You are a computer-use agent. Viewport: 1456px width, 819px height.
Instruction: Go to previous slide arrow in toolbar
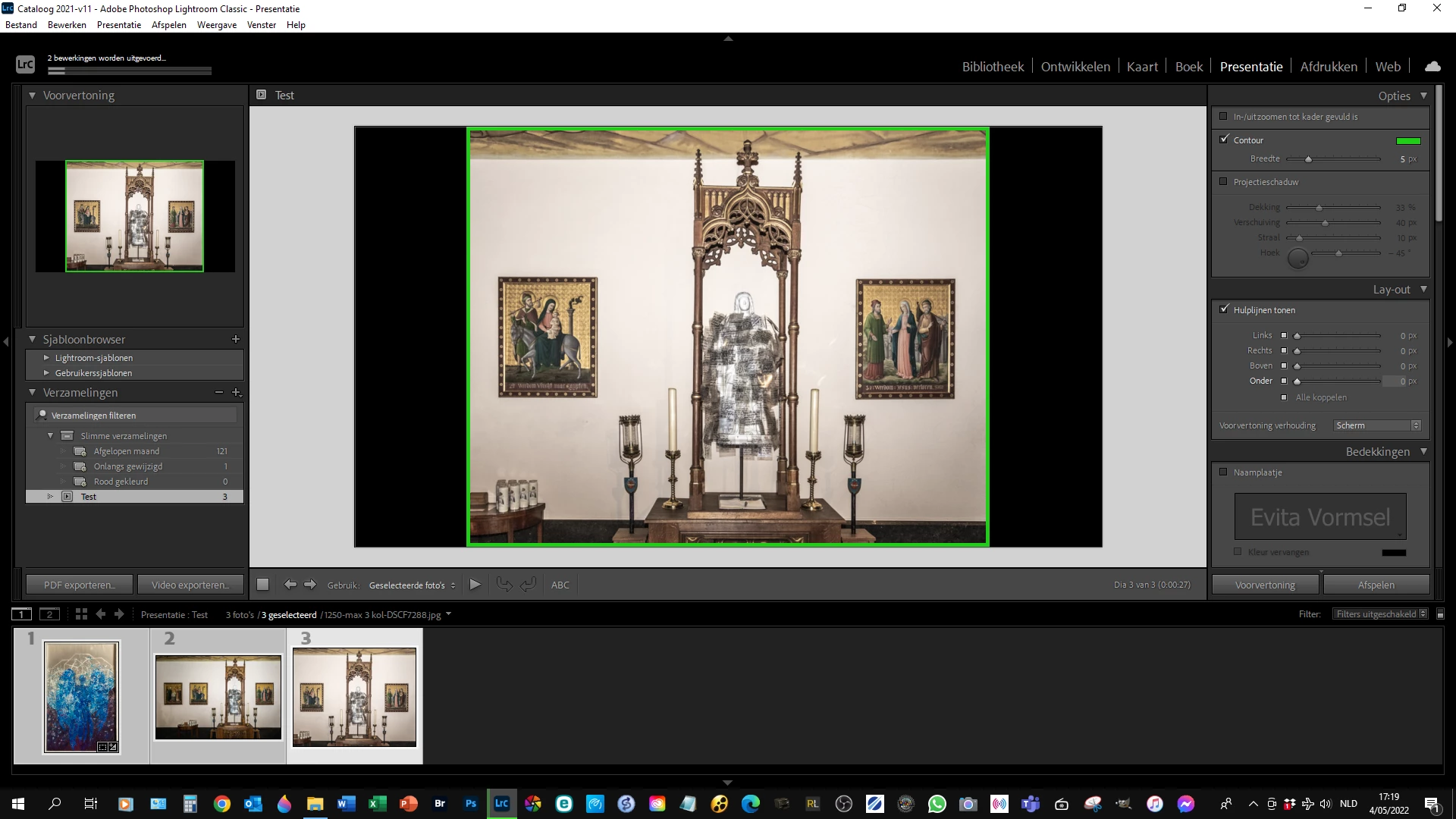click(x=290, y=585)
